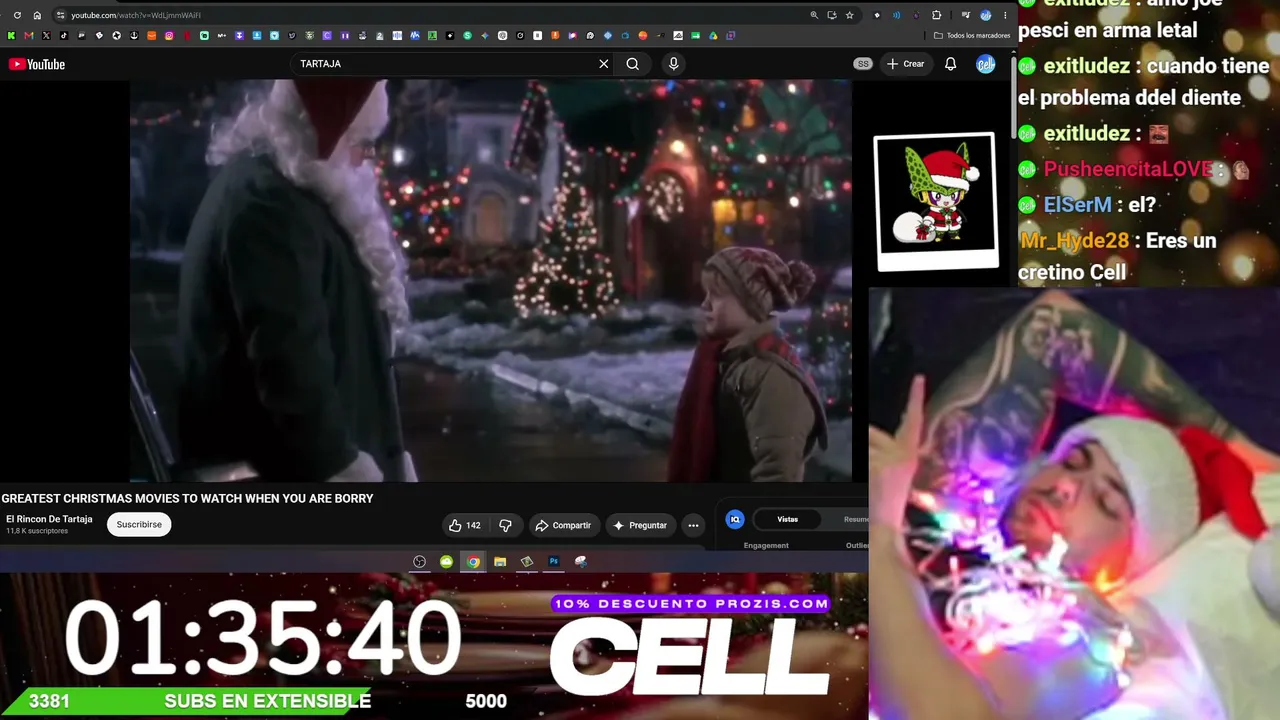
Task: Open the Google Drive bookmark
Action: click(713, 36)
